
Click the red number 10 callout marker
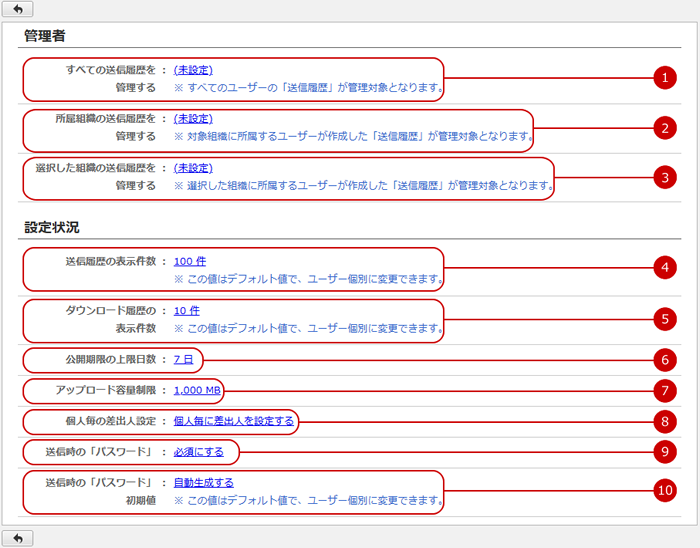(x=664, y=491)
